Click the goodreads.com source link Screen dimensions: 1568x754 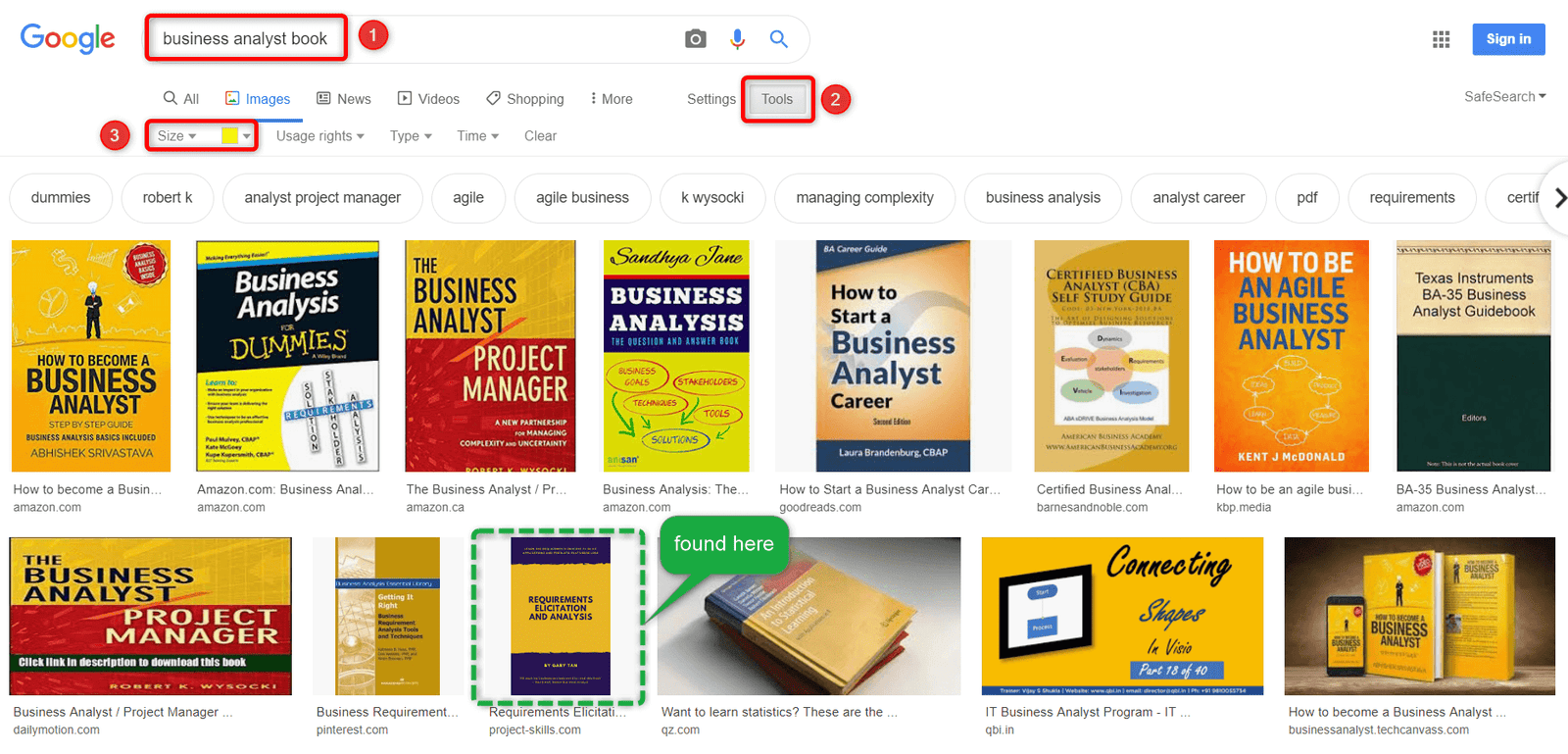click(x=820, y=508)
